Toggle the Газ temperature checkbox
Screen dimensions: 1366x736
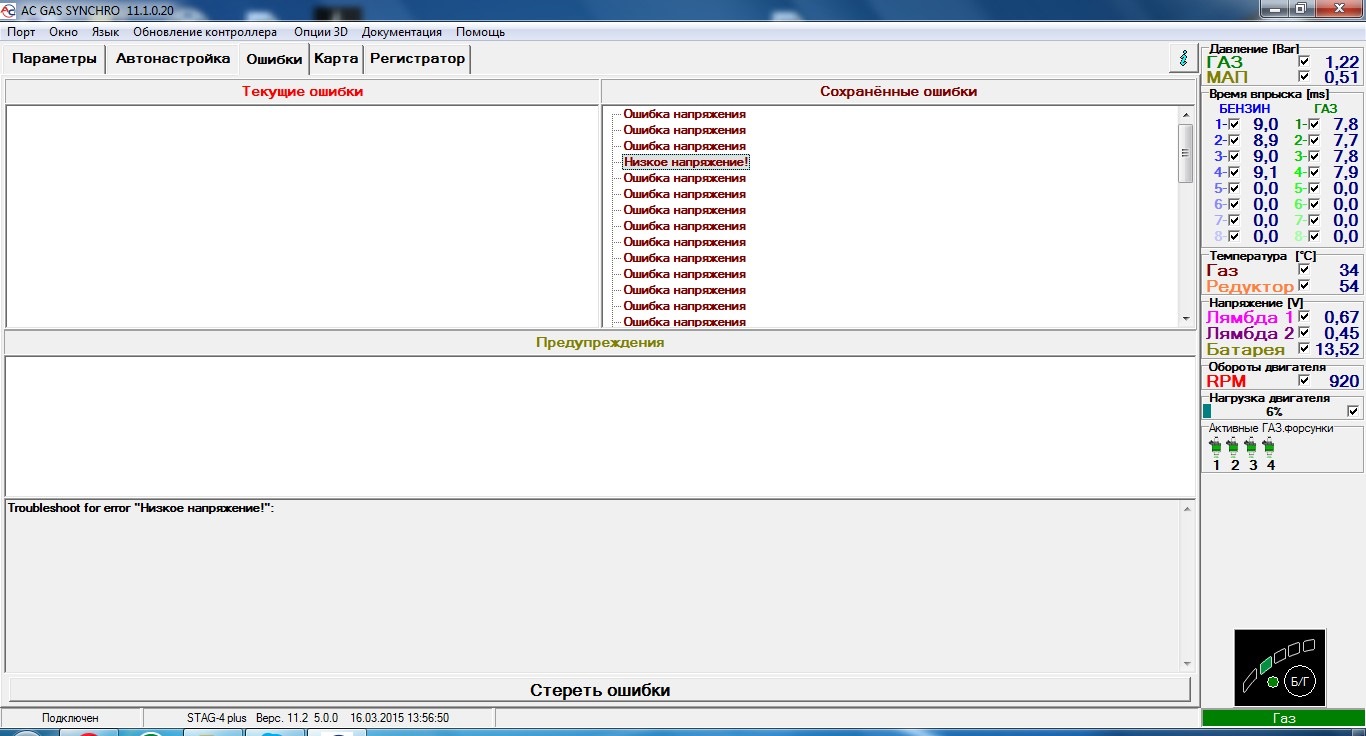coord(1303,271)
